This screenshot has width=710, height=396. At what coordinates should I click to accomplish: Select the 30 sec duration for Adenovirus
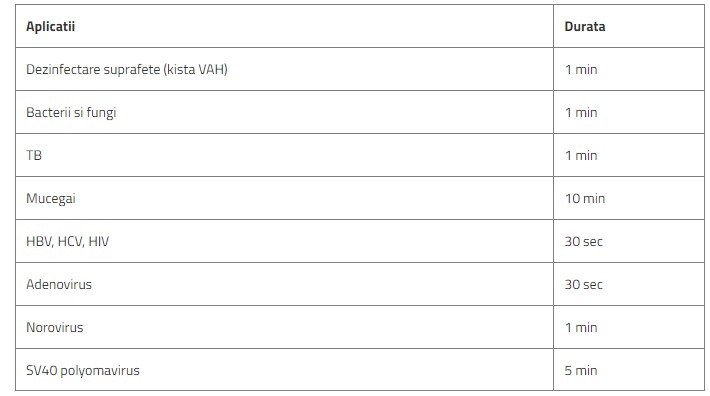(x=584, y=284)
